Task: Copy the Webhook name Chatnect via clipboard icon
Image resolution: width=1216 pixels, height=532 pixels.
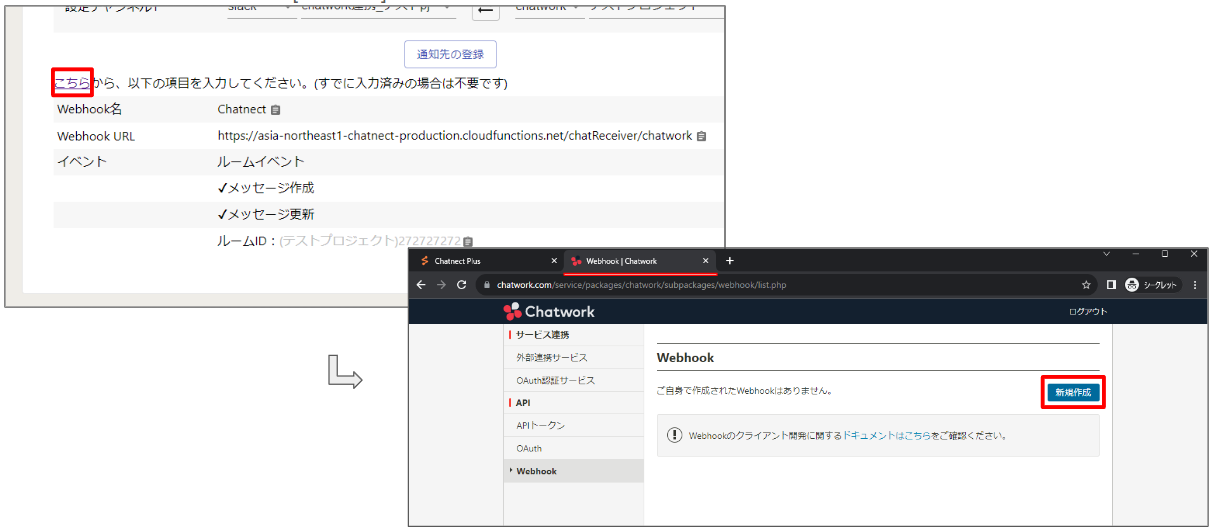Action: [x=276, y=109]
